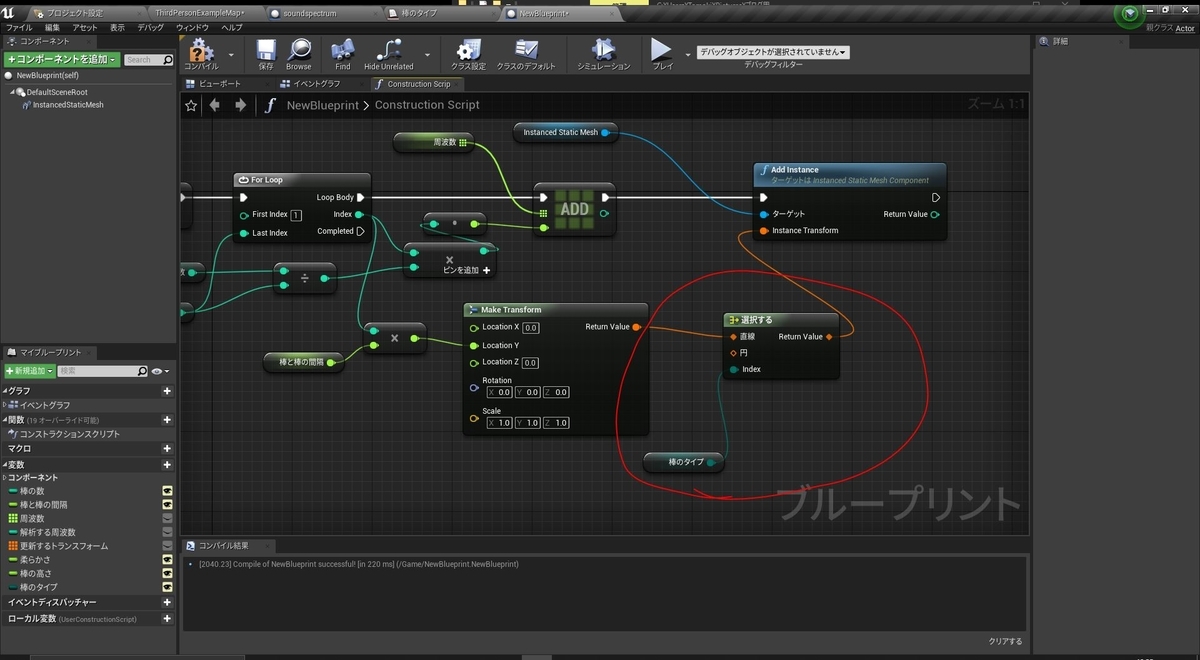Image resolution: width=1200 pixels, height=660 pixels.
Task: Collapse the 変数 section
Action: point(4,464)
